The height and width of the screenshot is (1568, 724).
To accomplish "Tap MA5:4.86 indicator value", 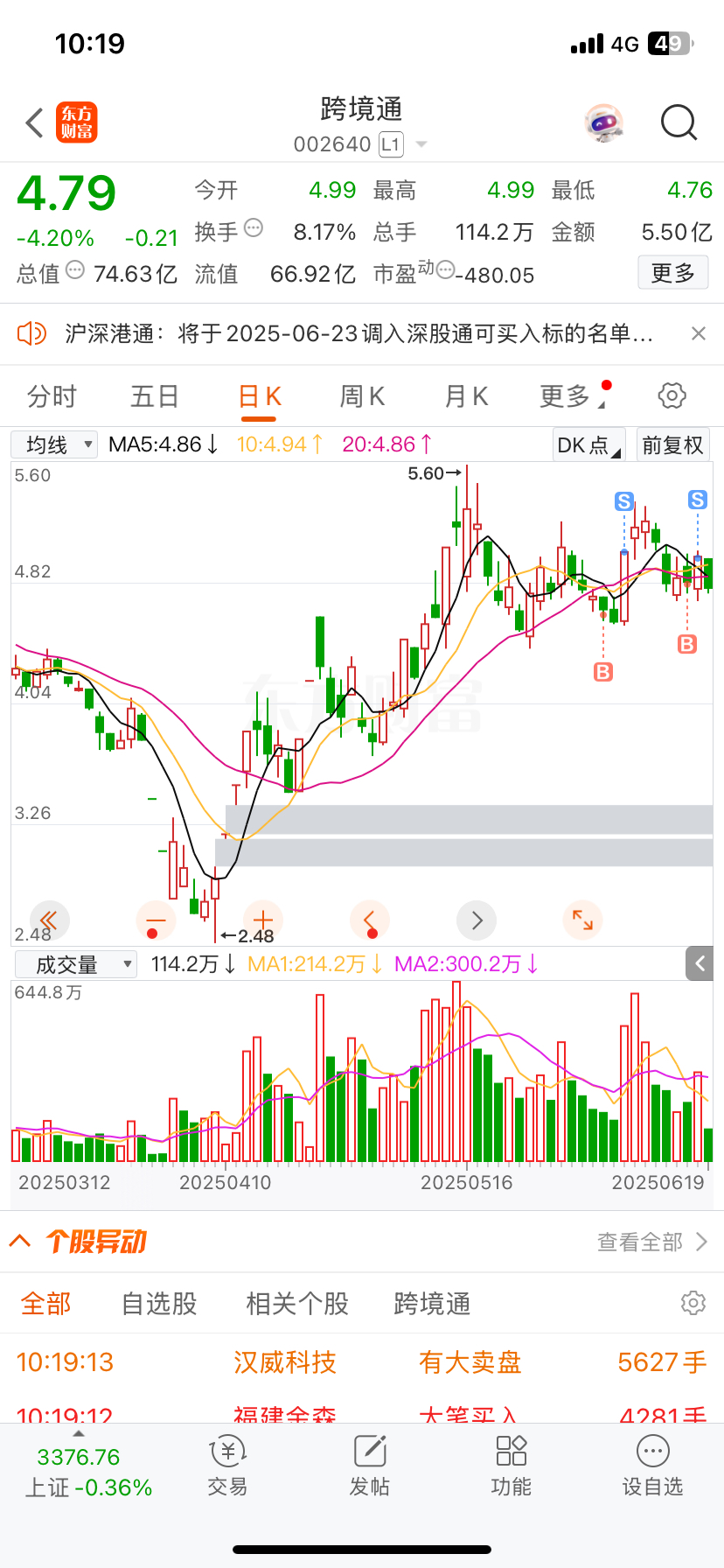I will (163, 444).
